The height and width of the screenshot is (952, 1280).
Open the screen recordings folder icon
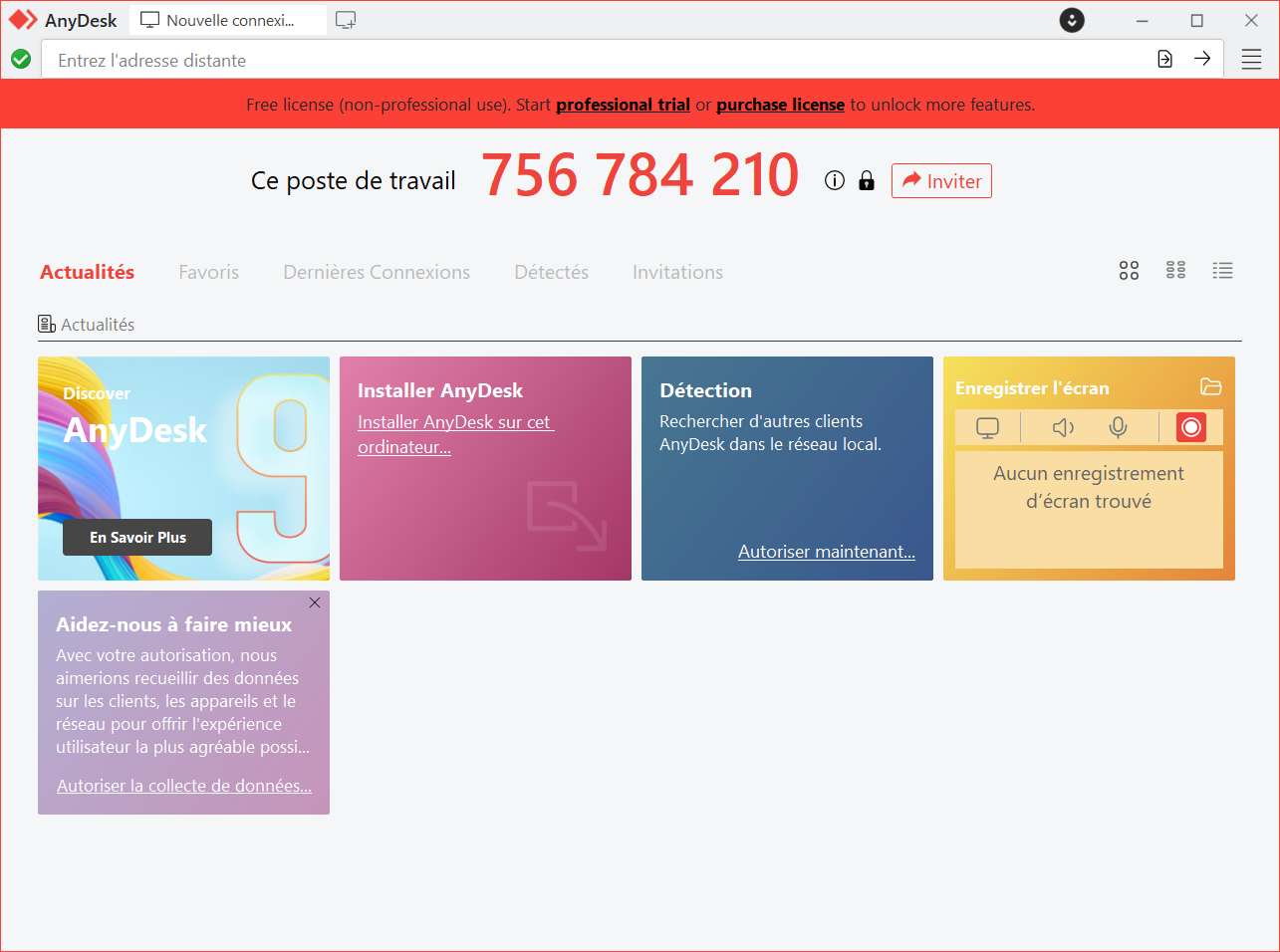coord(1211,386)
